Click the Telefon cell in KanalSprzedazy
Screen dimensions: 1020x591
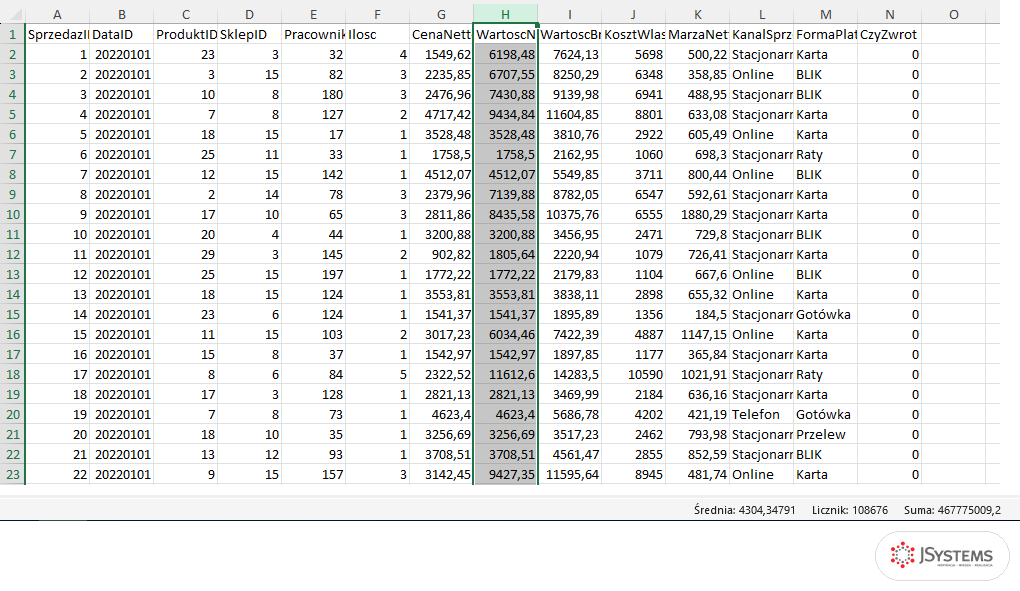[762, 415]
